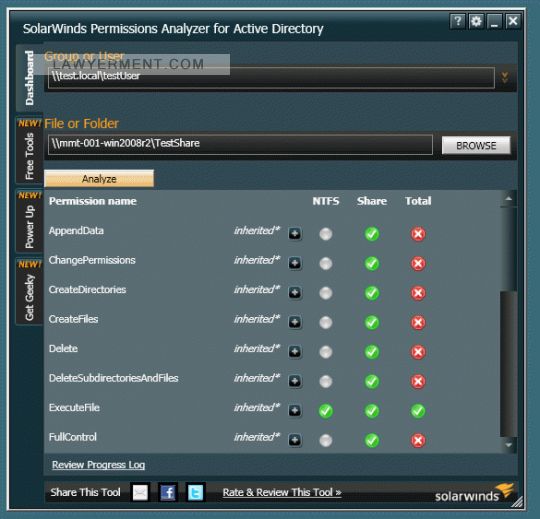Image resolution: width=540 pixels, height=519 pixels.
Task: Click FullControl Total red X icon
Action: [418, 440]
